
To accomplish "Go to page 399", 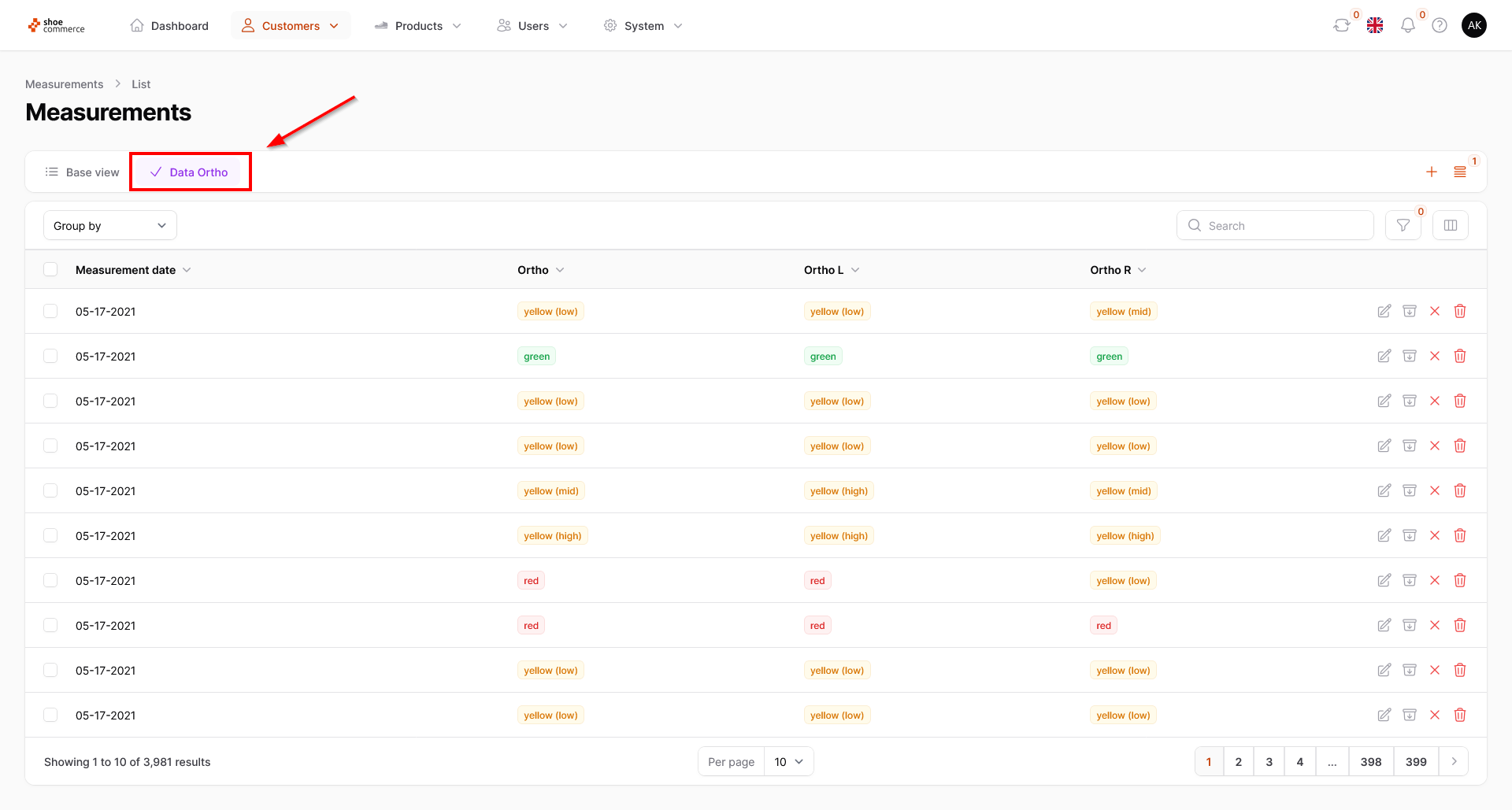I will pyautogui.click(x=1416, y=761).
